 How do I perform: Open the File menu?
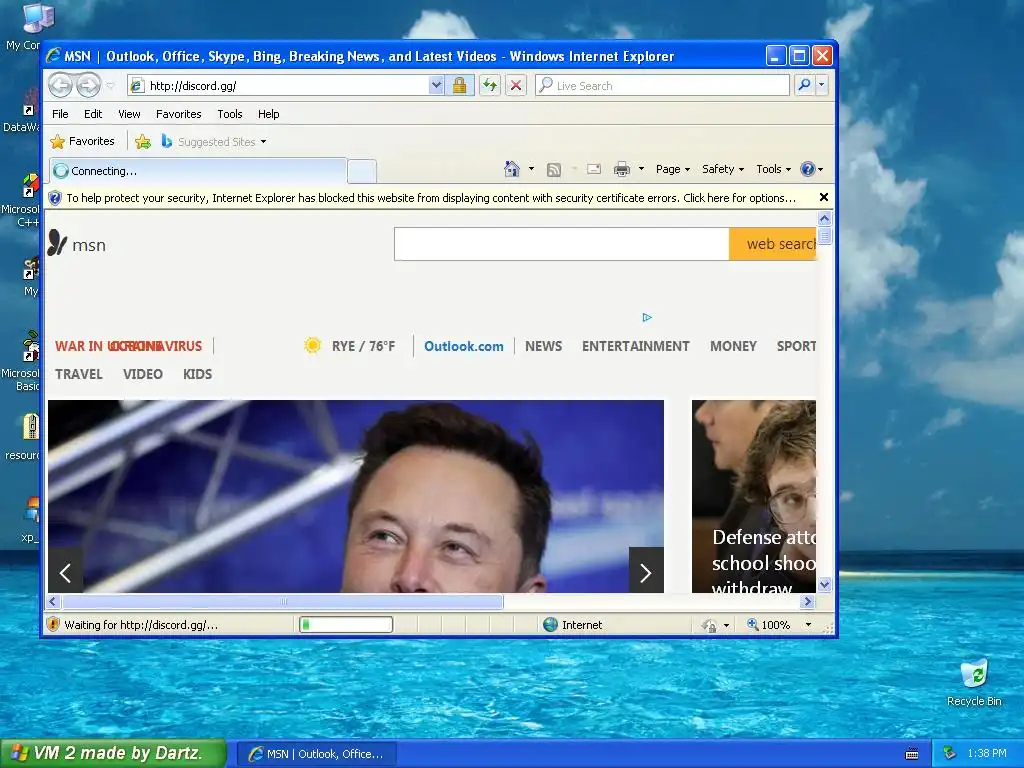[60, 114]
